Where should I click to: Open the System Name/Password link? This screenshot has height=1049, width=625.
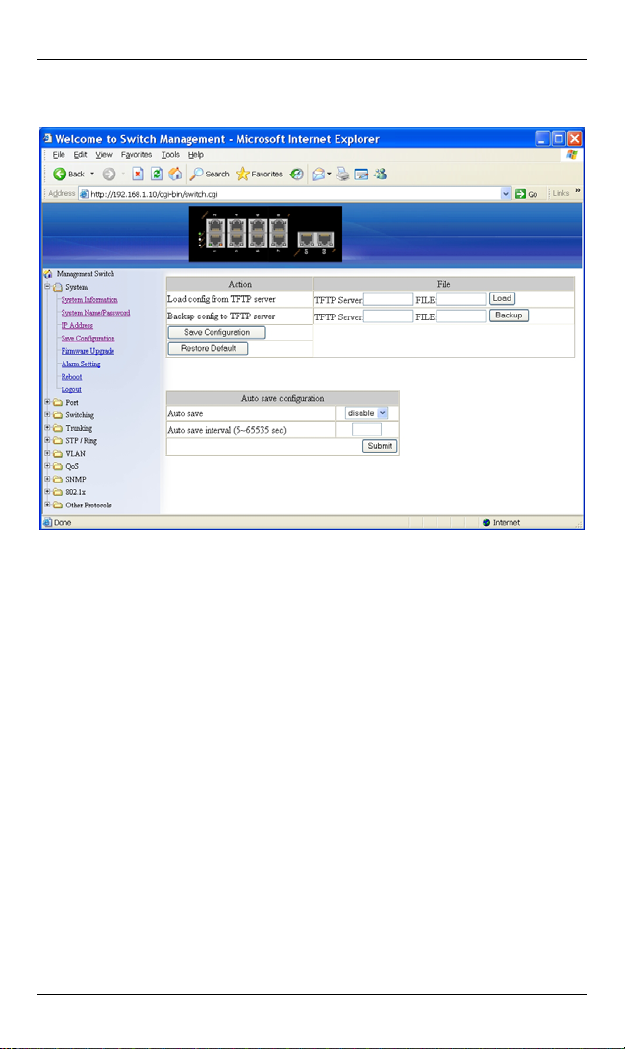(96, 312)
